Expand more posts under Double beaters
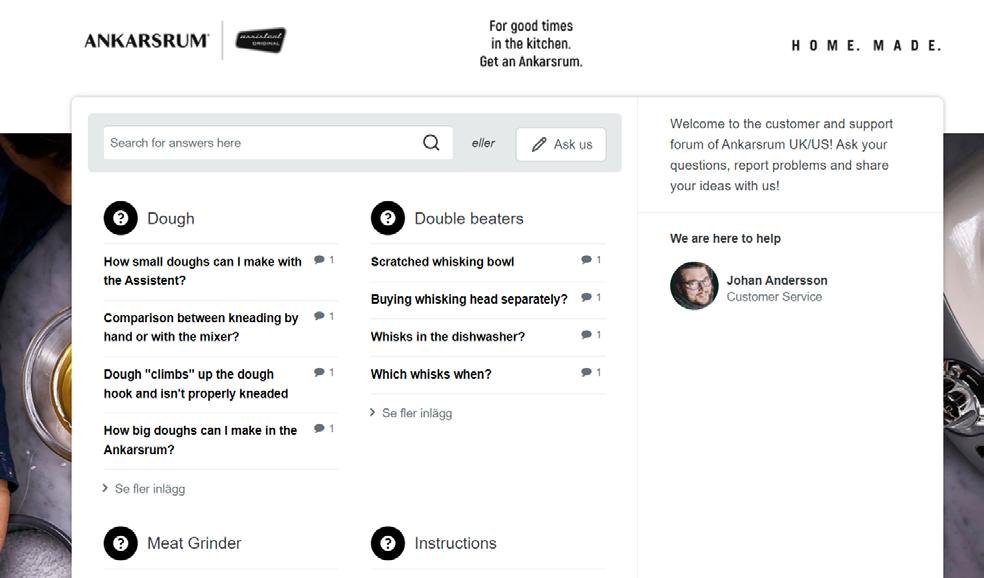Image resolution: width=984 pixels, height=578 pixels. click(x=411, y=413)
